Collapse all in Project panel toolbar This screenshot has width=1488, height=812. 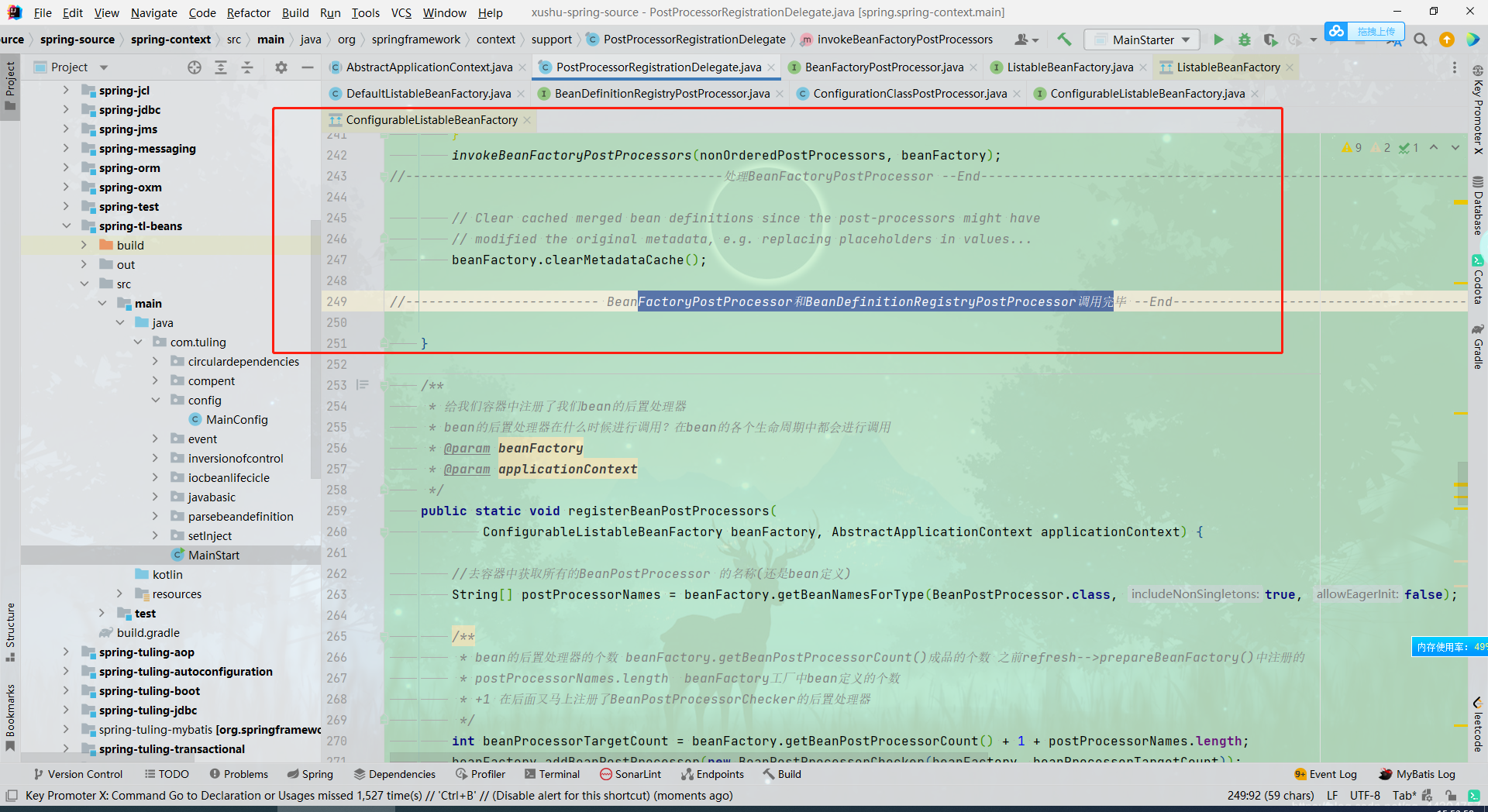(247, 67)
